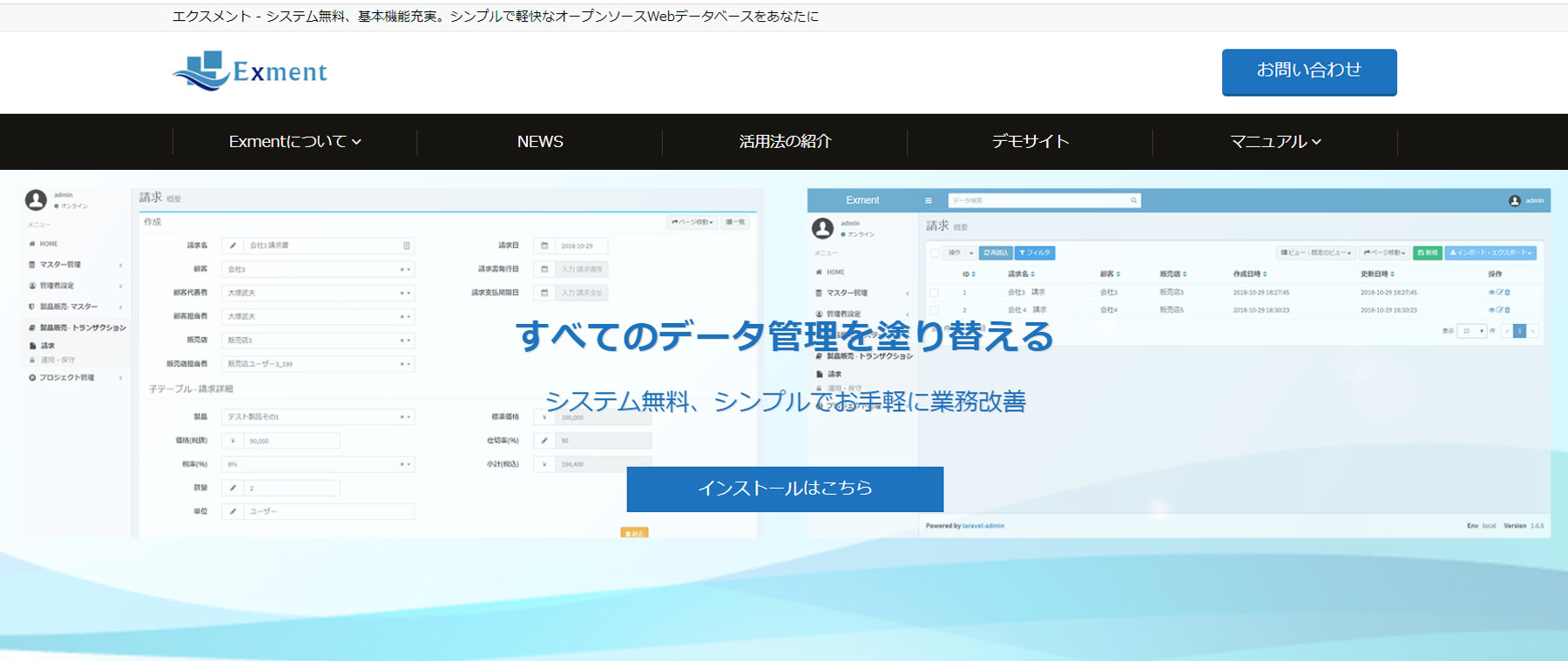The height and width of the screenshot is (661, 1568).
Task: Click laravel-admin link in right preview footer
Action: point(983,526)
